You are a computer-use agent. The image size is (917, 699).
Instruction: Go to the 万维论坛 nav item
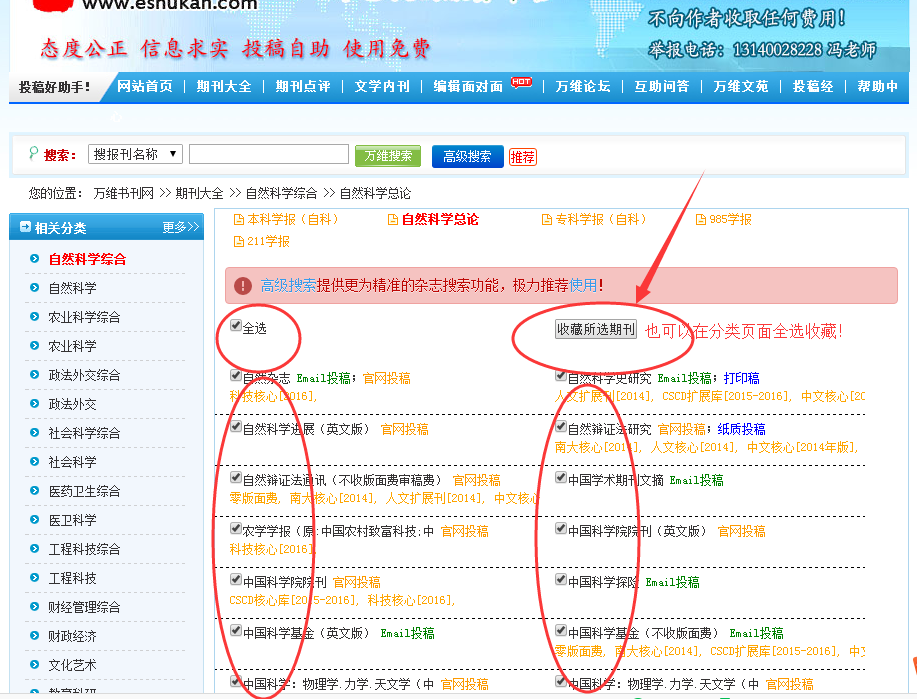click(x=582, y=87)
